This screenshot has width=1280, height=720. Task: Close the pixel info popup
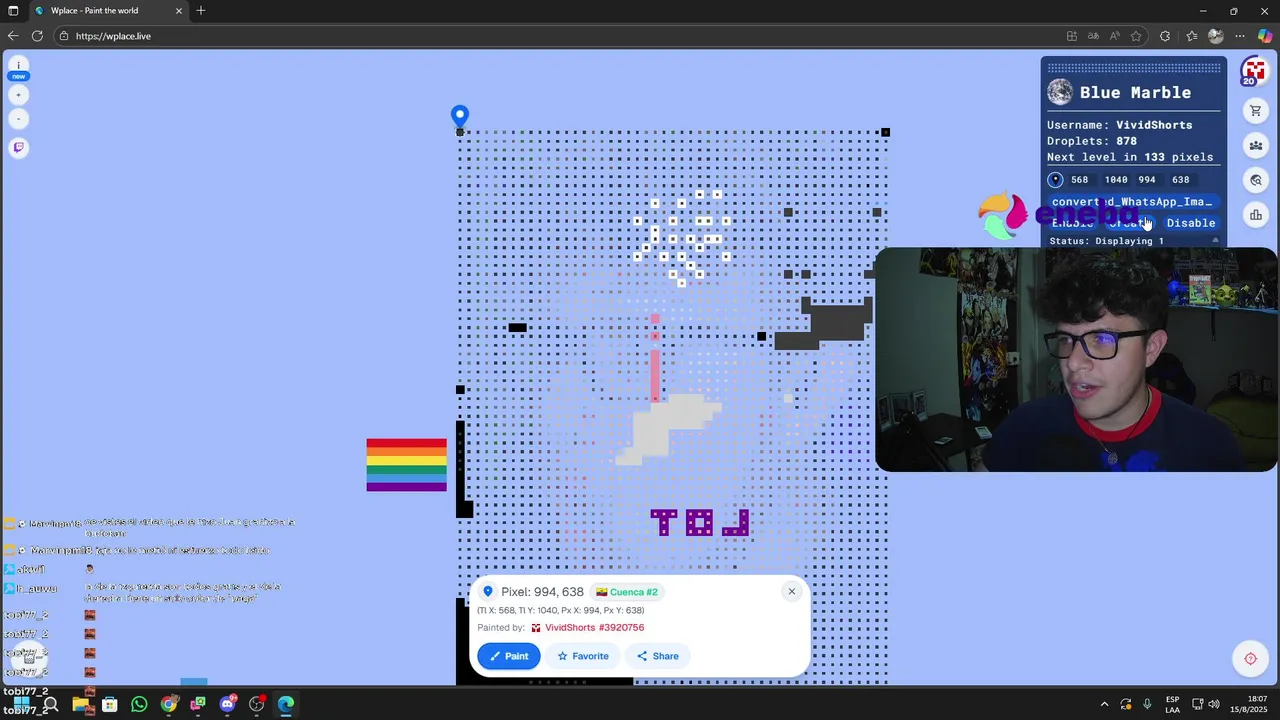[791, 591]
